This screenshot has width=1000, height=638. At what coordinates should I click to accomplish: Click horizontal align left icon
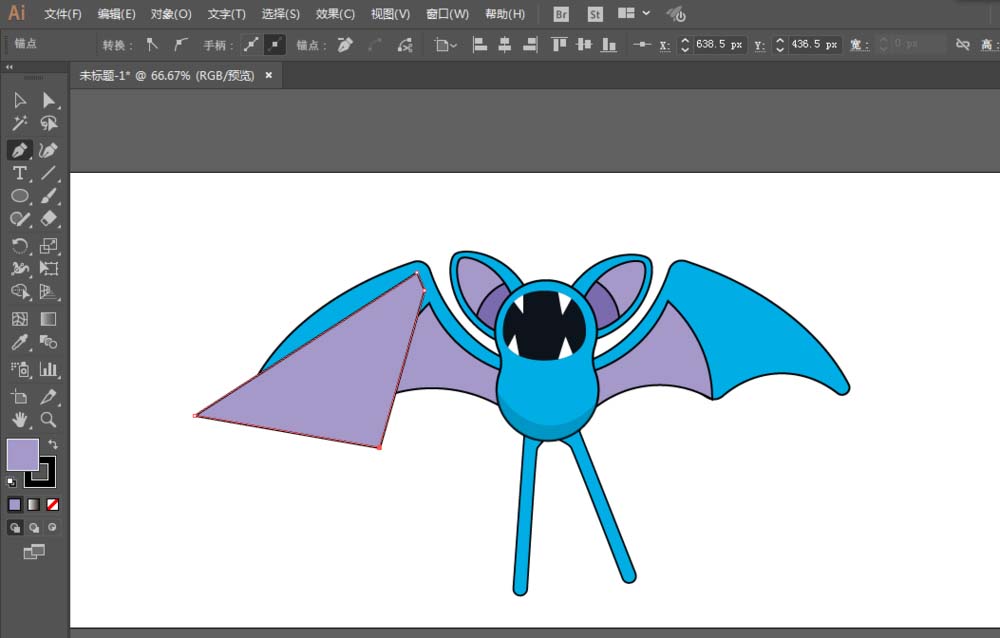coord(480,45)
